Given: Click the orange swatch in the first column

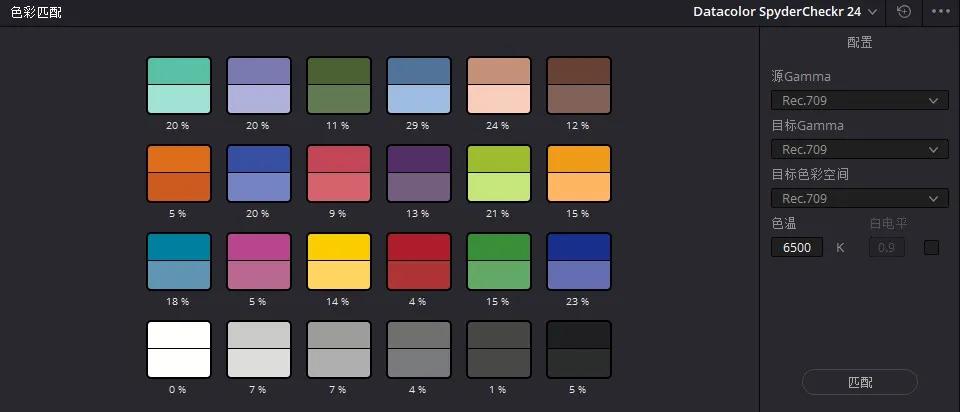Looking at the screenshot, I should click(179, 174).
